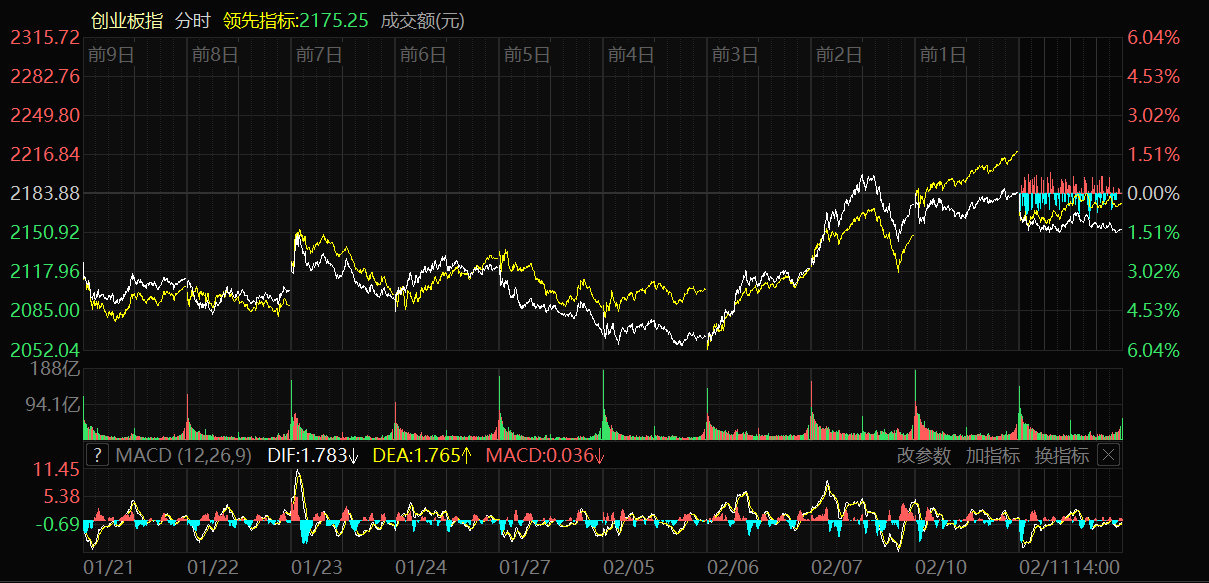Image resolution: width=1209 pixels, height=583 pixels.
Task: Click the 94.1亿 volume axis label
Action: click(x=53, y=405)
